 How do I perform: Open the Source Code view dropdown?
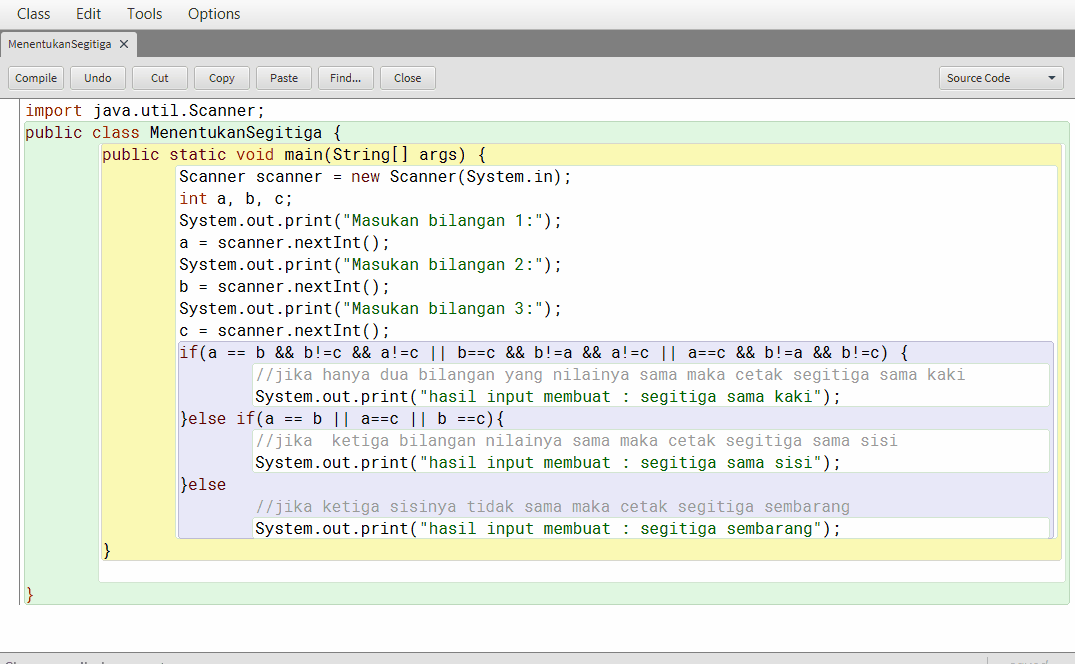point(1001,78)
